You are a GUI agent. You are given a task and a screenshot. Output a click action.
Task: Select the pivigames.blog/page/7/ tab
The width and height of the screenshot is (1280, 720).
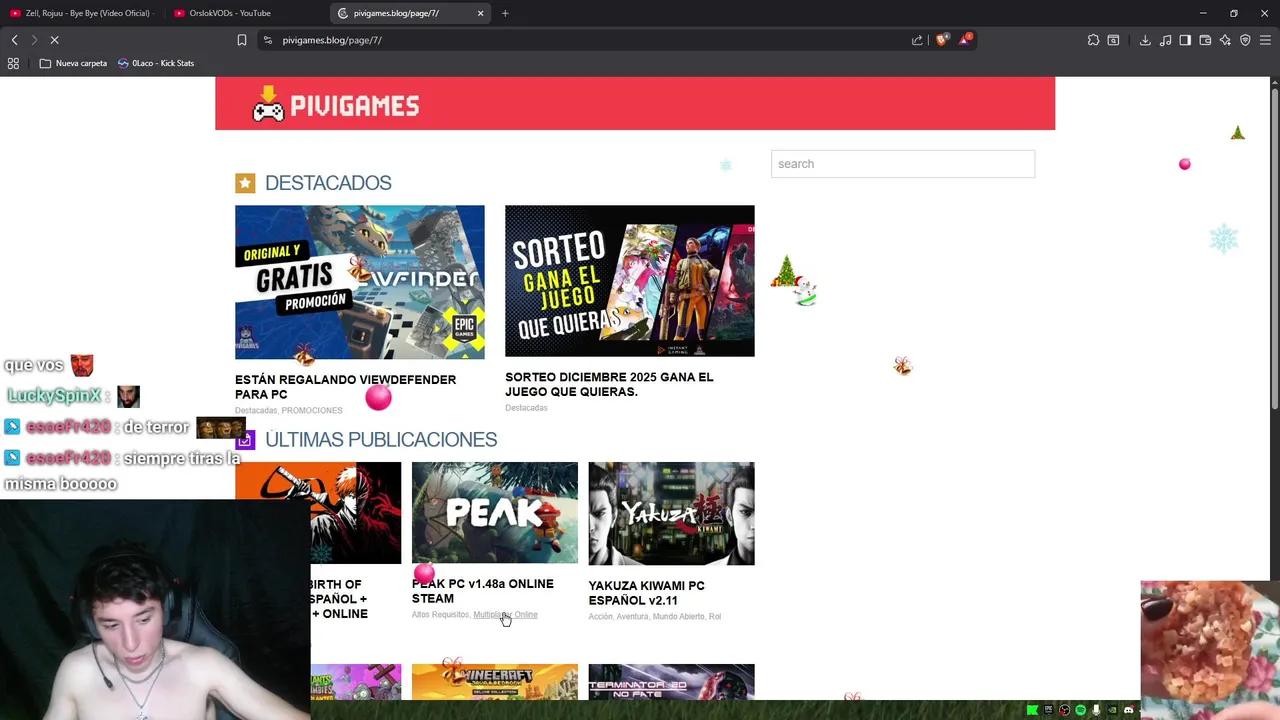point(410,13)
